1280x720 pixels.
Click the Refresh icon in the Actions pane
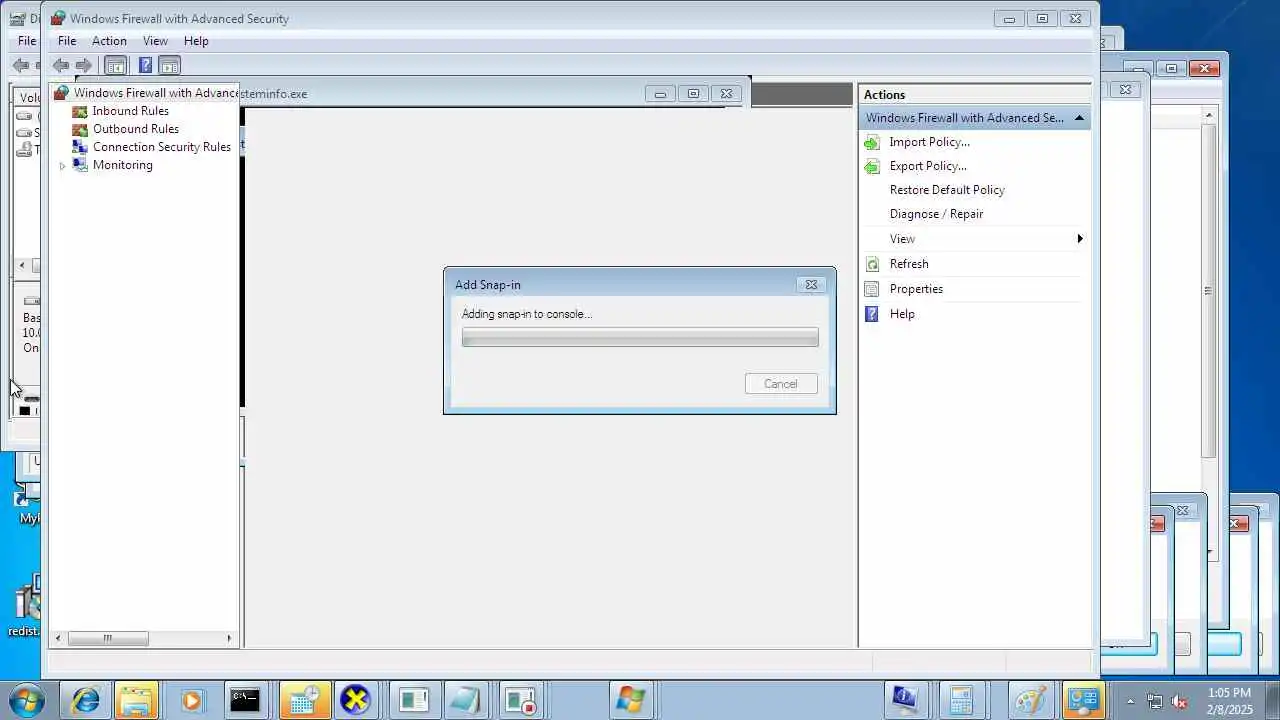tap(872, 264)
